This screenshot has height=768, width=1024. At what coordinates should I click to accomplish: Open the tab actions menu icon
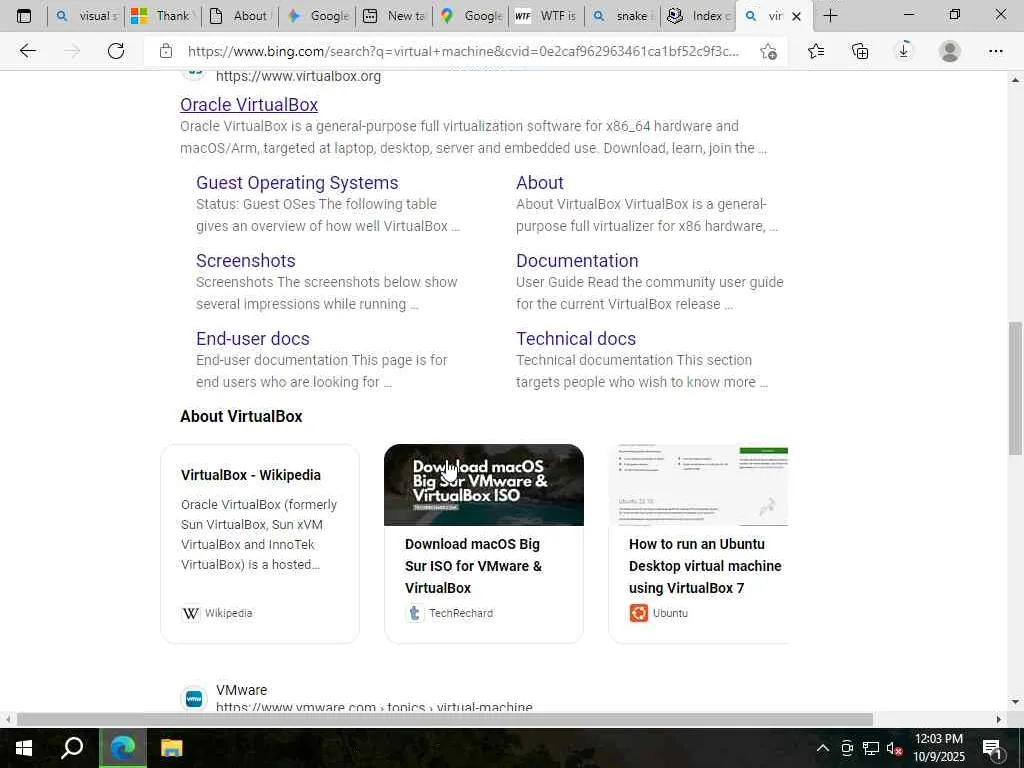(24, 16)
